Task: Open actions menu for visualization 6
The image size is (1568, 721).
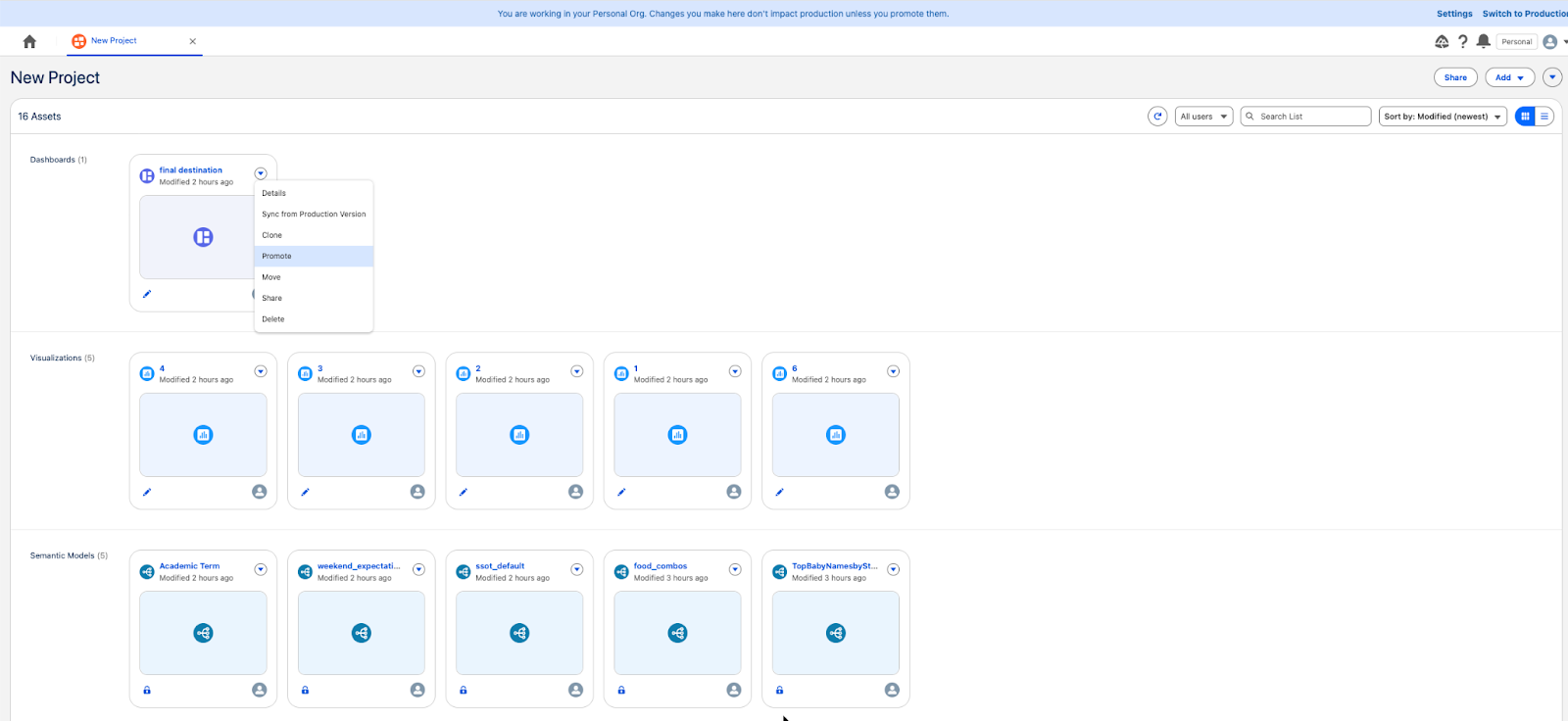Action: pyautogui.click(x=893, y=371)
